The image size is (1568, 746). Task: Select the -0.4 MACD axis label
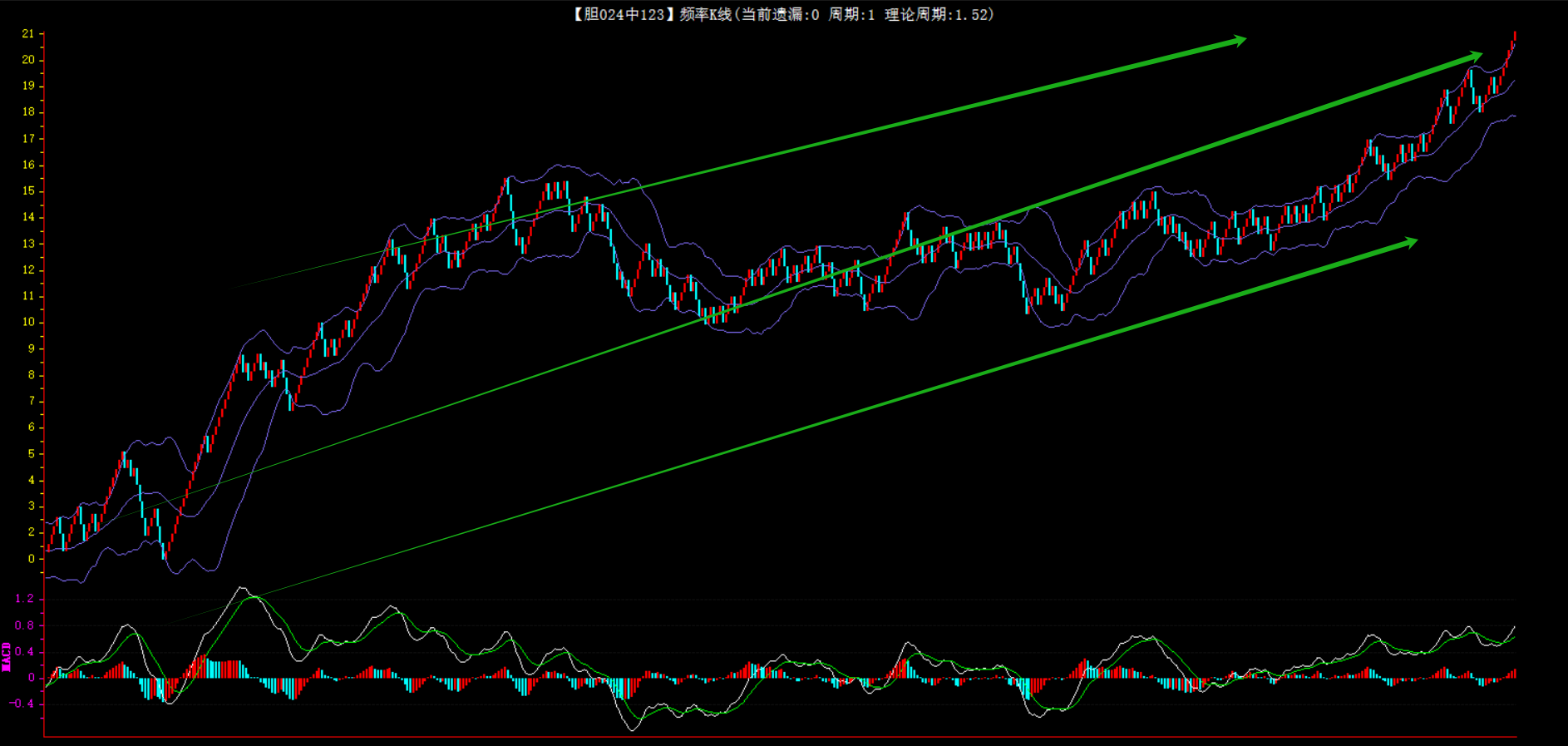coord(22,704)
